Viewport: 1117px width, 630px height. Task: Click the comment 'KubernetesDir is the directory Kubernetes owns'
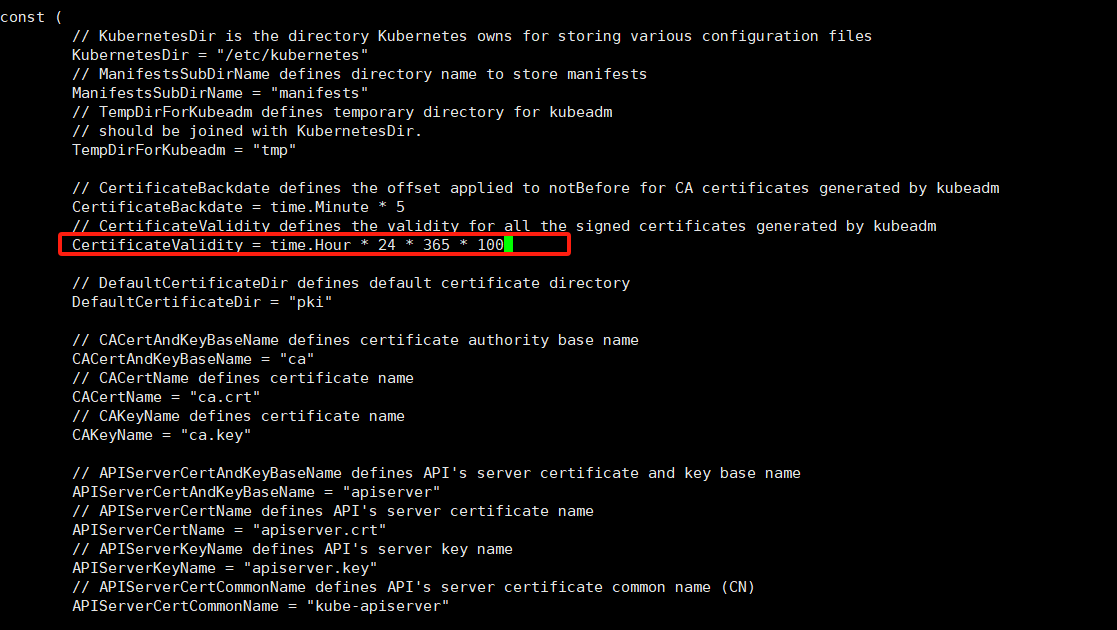pos(472,36)
